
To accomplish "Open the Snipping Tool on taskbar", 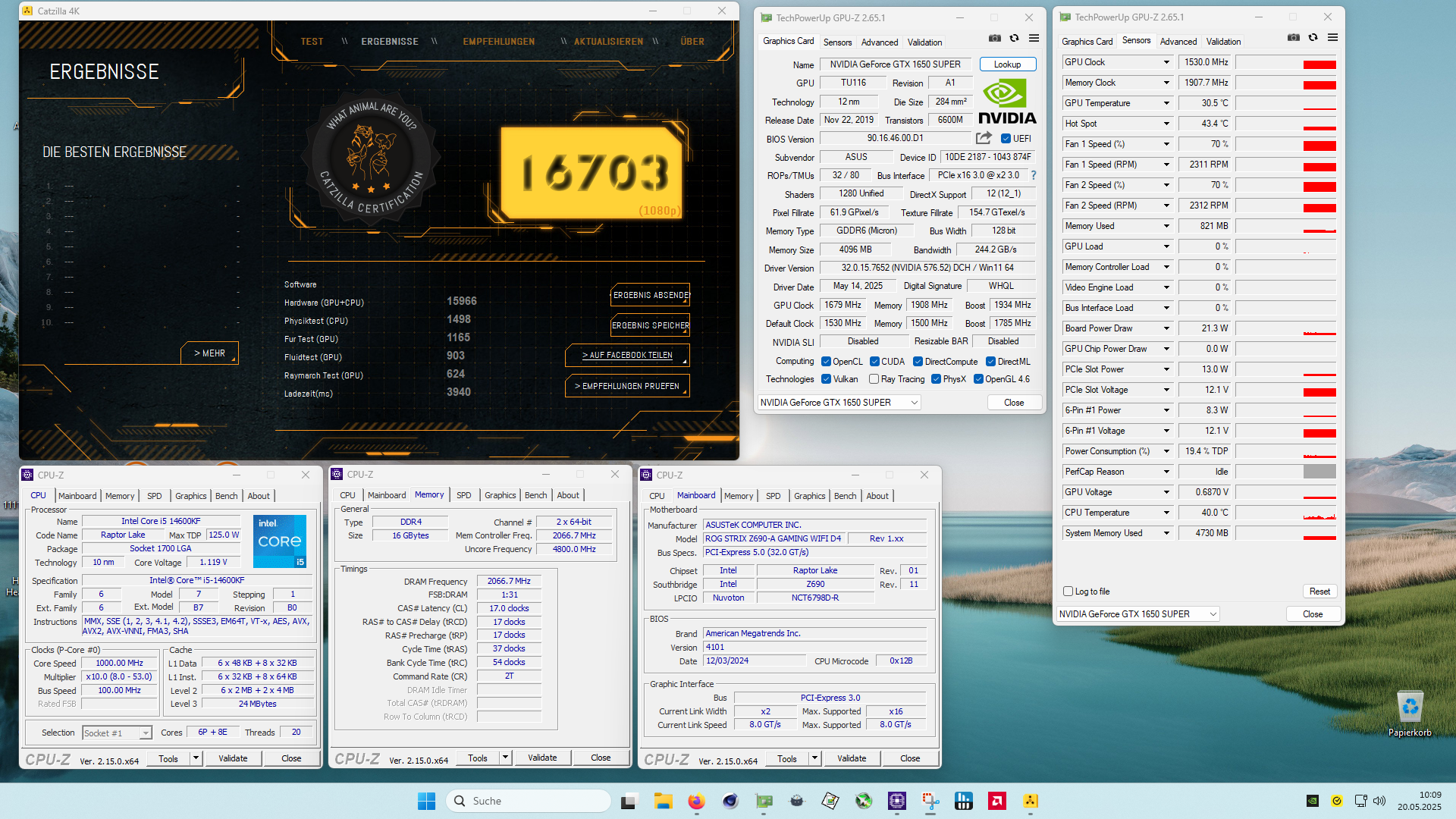I will pos(930,801).
